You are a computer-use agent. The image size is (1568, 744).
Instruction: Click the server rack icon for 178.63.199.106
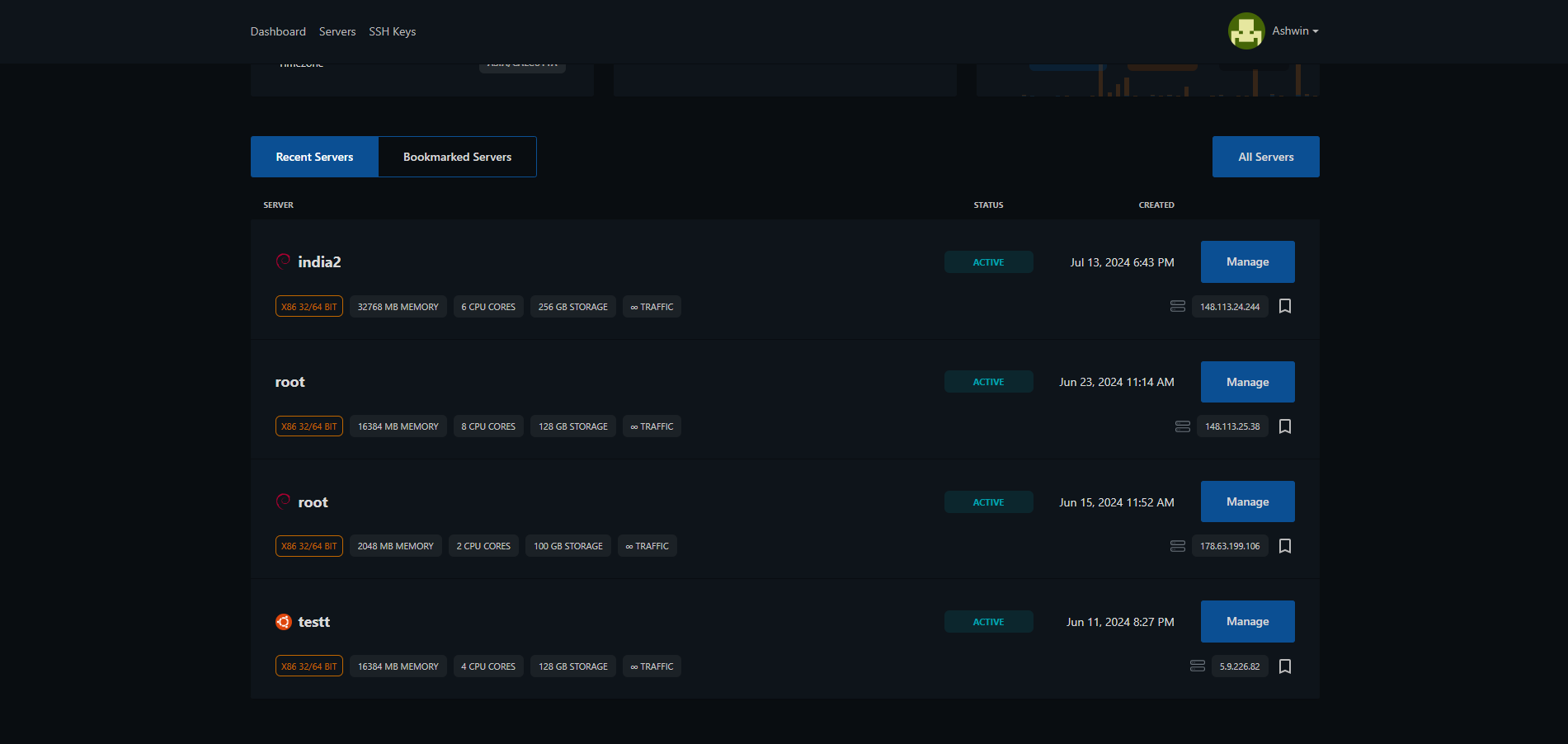pyautogui.click(x=1177, y=546)
